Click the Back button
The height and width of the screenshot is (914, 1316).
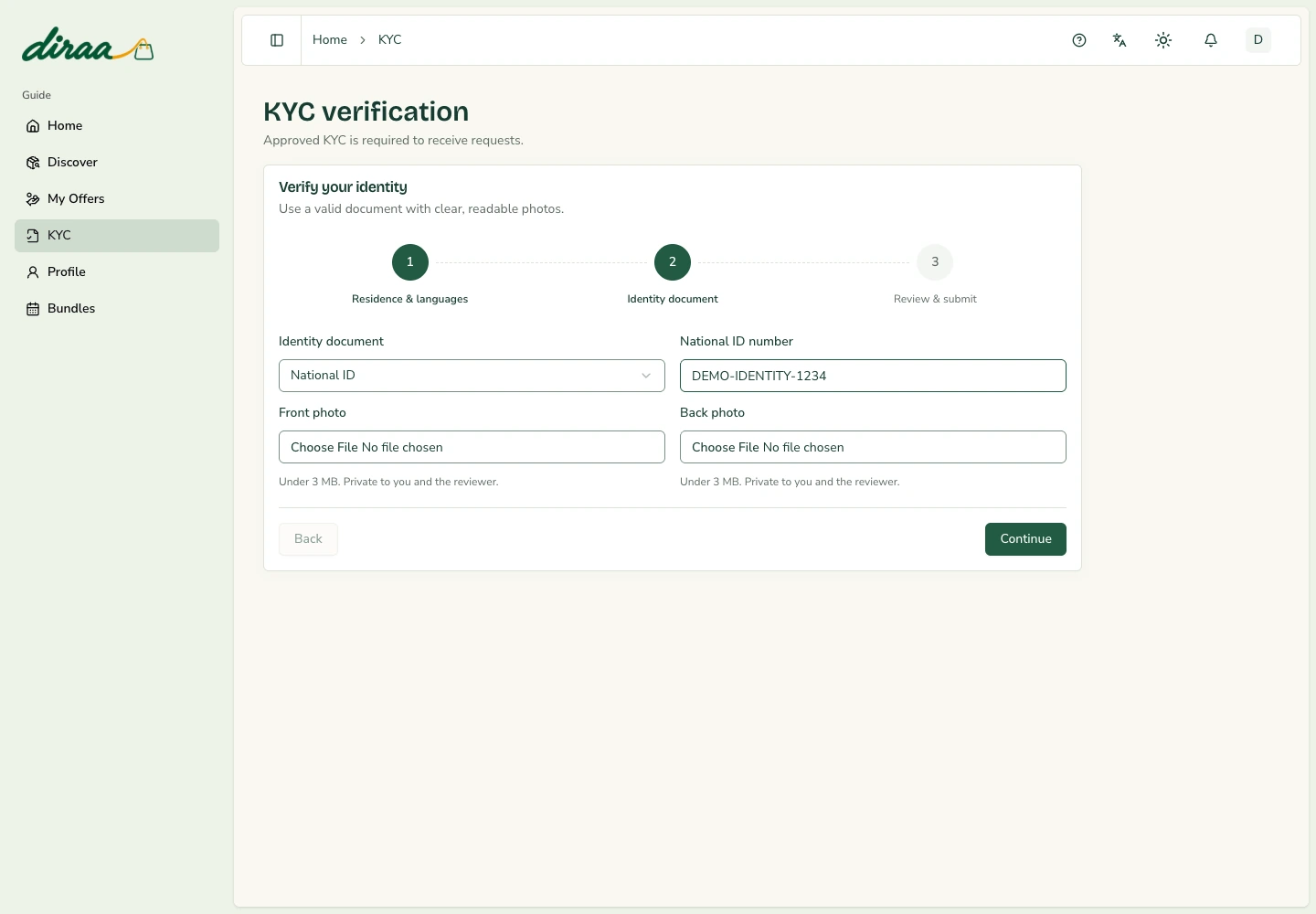[x=308, y=539]
